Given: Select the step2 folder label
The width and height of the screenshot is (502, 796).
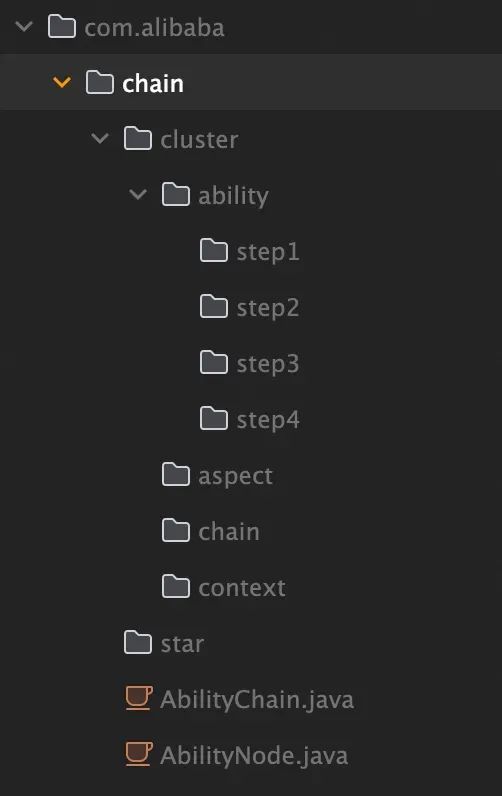Looking at the screenshot, I should [x=268, y=308].
